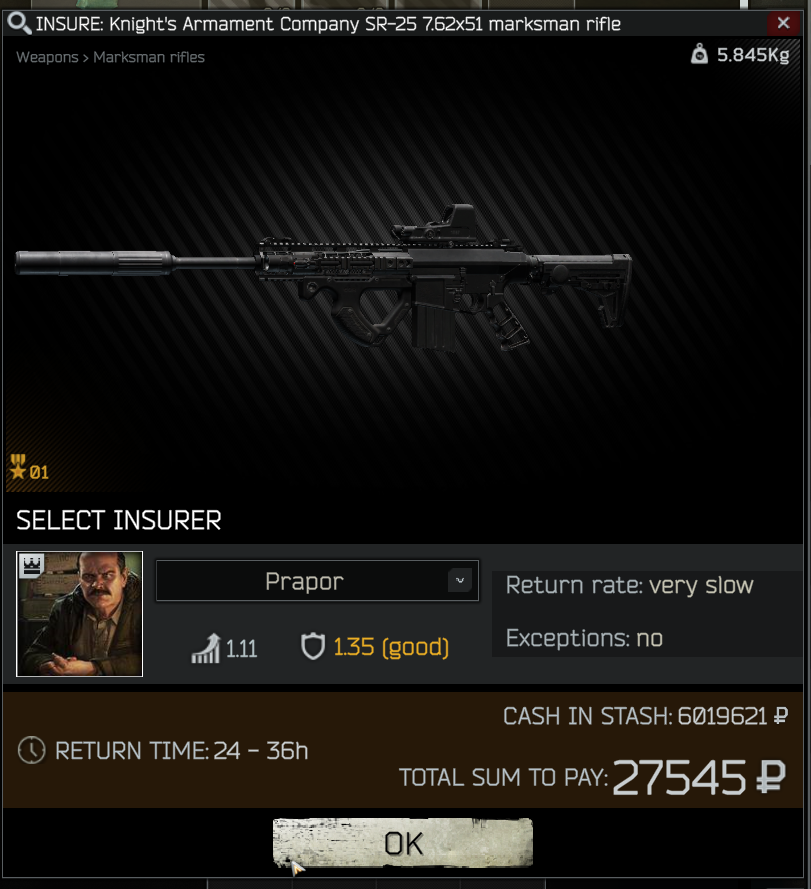Click the ruble icon beside total sum
Image resolution: width=811 pixels, height=889 pixels.
coord(771,777)
